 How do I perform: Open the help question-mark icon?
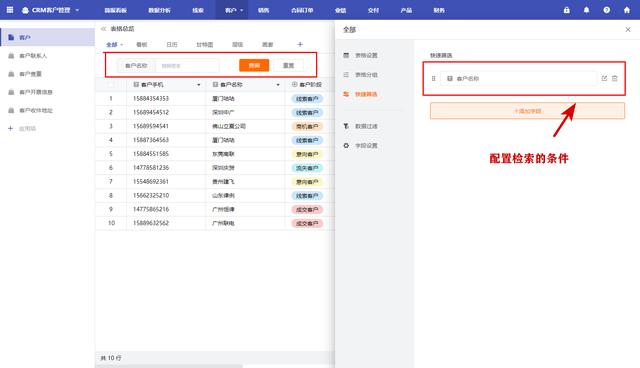pos(607,10)
